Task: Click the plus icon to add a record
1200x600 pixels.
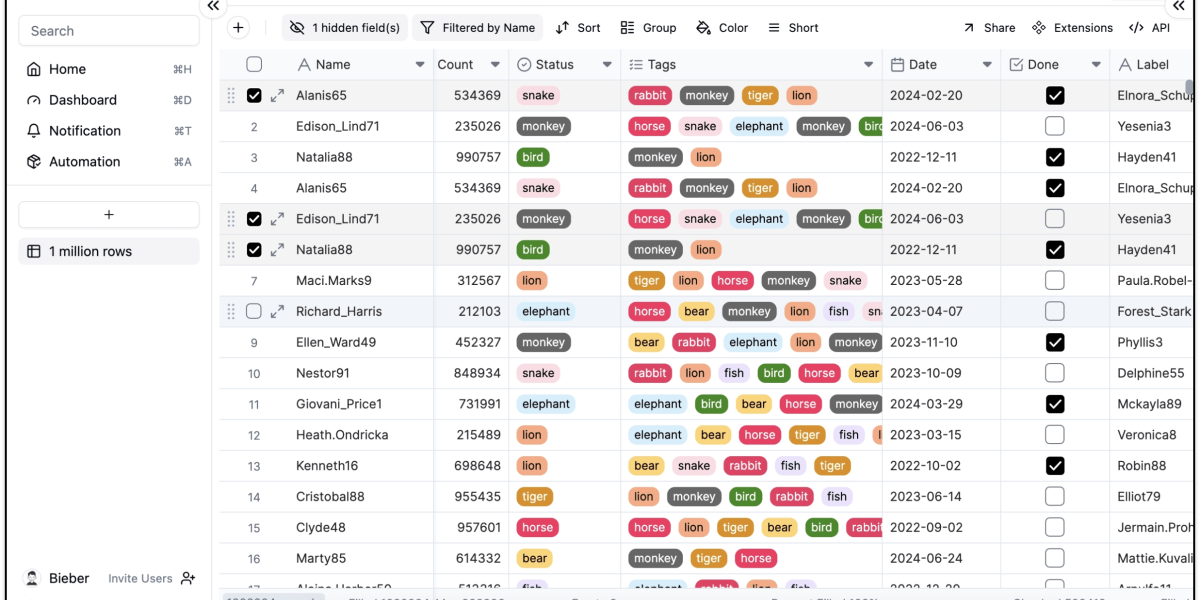Action: 238,28
